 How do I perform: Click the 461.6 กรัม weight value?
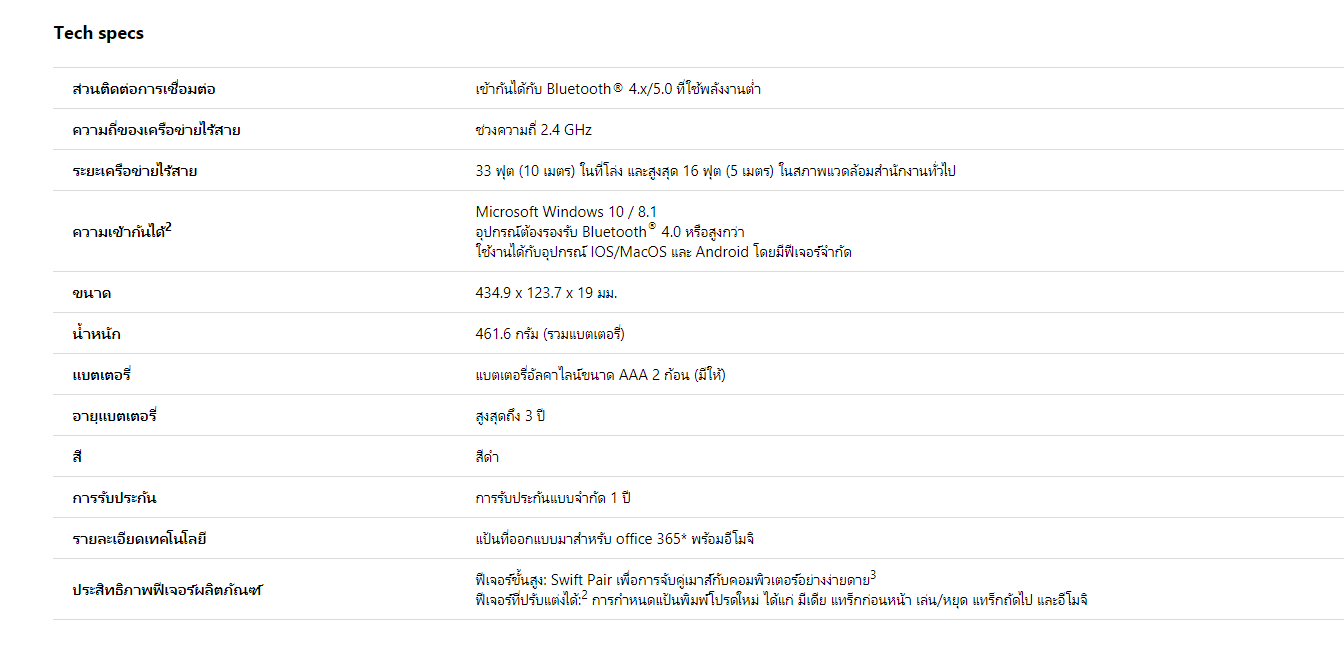(x=550, y=334)
